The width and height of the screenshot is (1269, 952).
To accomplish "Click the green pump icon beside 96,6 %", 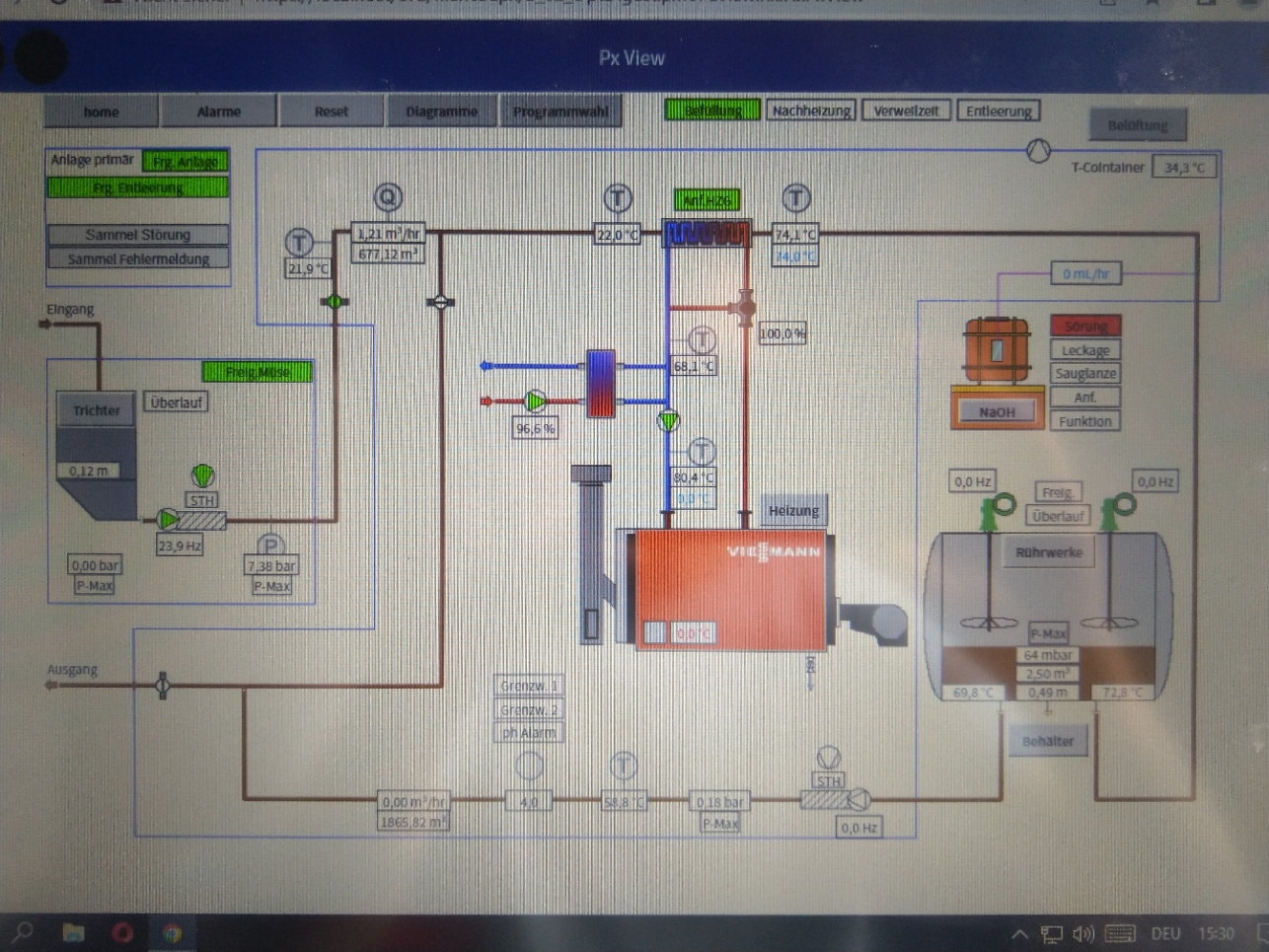I will pyautogui.click(x=535, y=401).
